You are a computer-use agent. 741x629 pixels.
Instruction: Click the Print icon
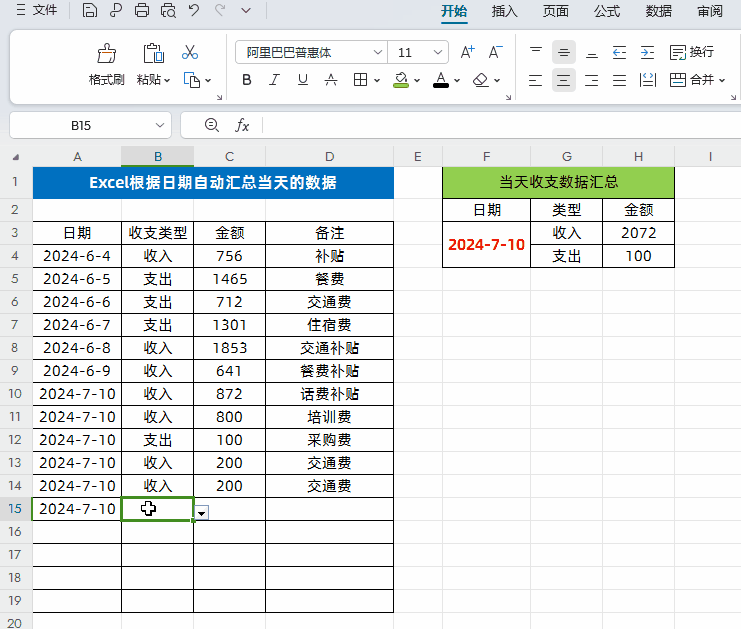pyautogui.click(x=142, y=10)
